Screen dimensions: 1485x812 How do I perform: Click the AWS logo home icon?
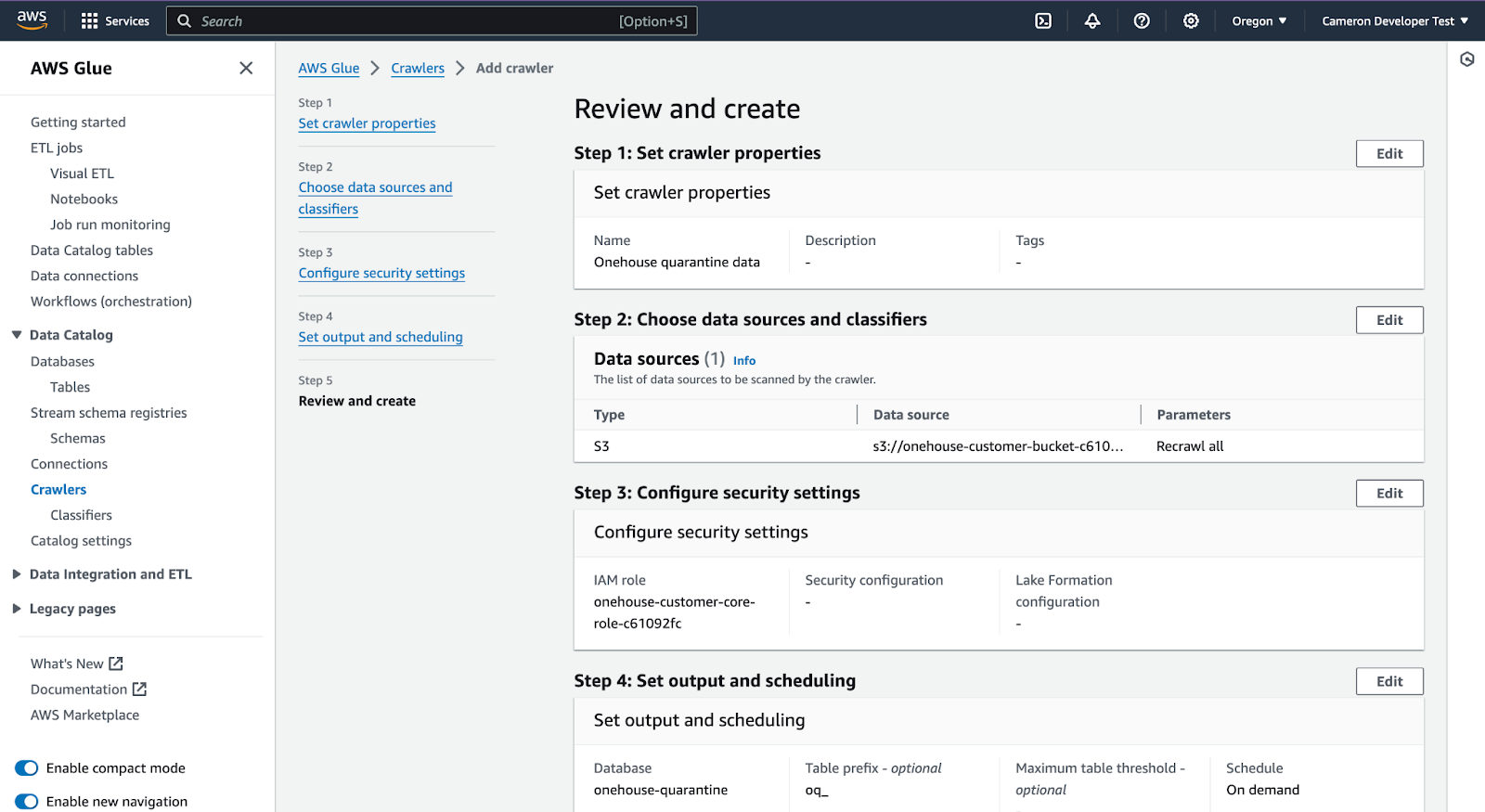[x=32, y=20]
